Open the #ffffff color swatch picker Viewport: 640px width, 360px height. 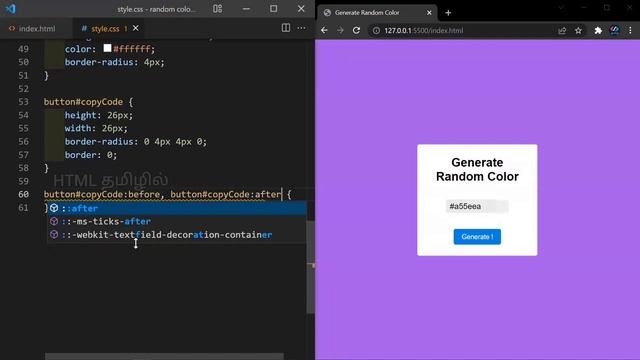pos(107,48)
